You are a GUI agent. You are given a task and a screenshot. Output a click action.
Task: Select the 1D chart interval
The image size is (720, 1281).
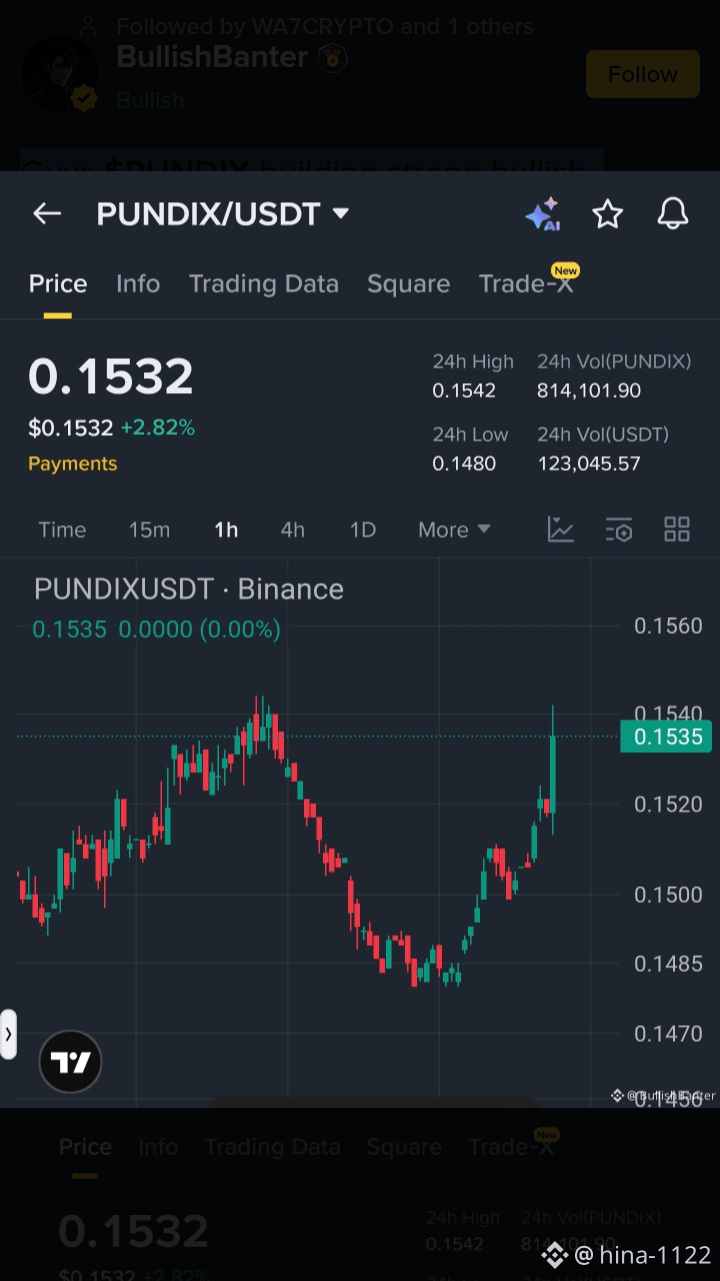[362, 530]
